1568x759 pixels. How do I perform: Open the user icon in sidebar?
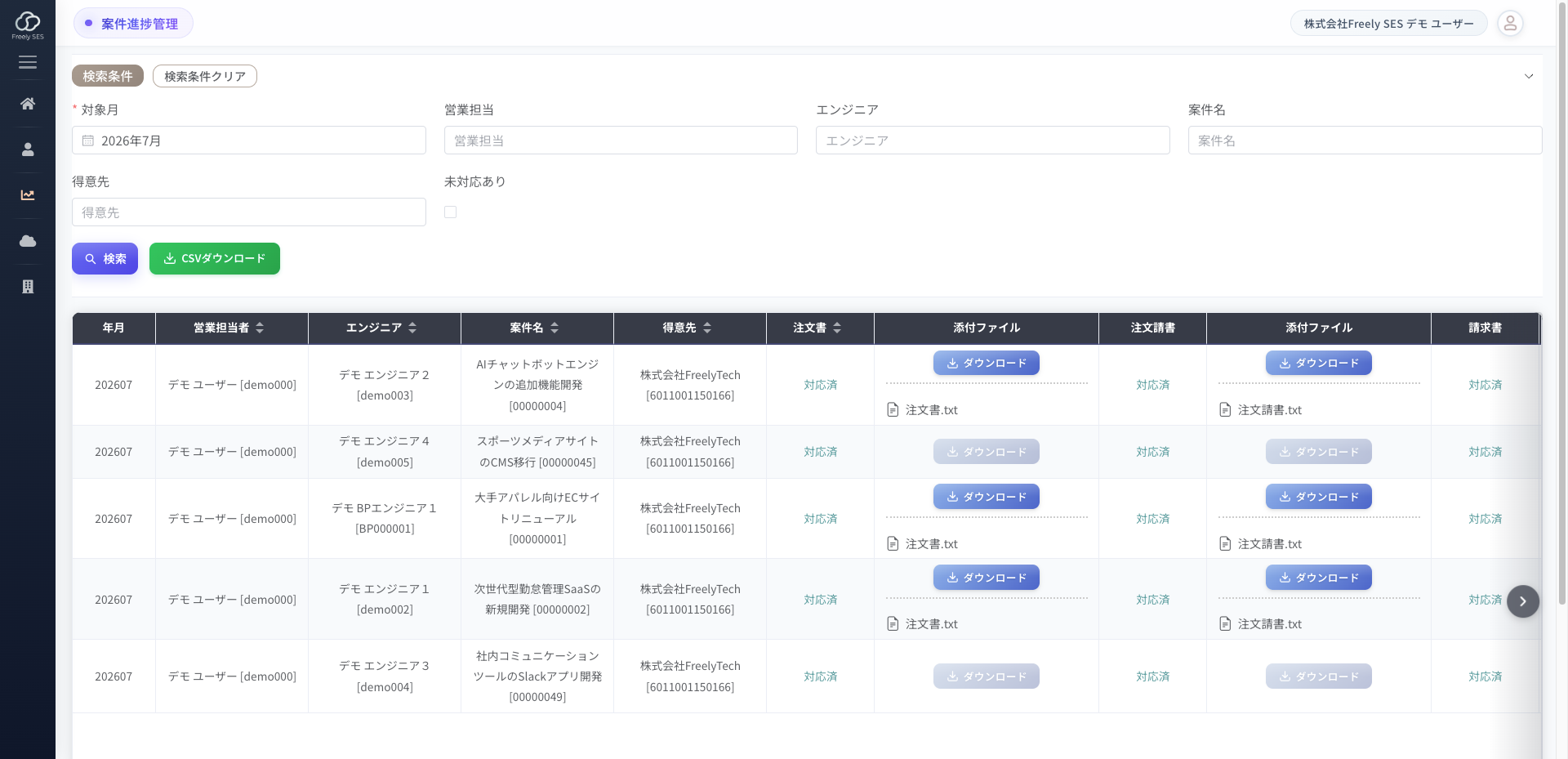(28, 150)
